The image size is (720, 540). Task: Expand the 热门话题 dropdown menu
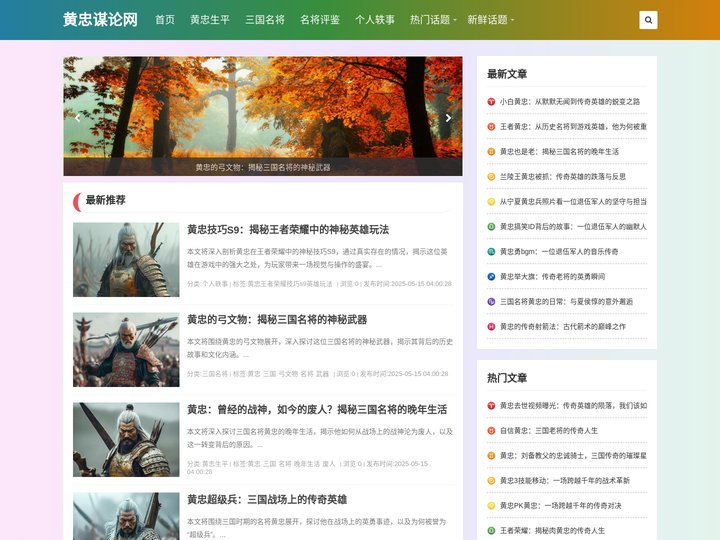click(433, 20)
